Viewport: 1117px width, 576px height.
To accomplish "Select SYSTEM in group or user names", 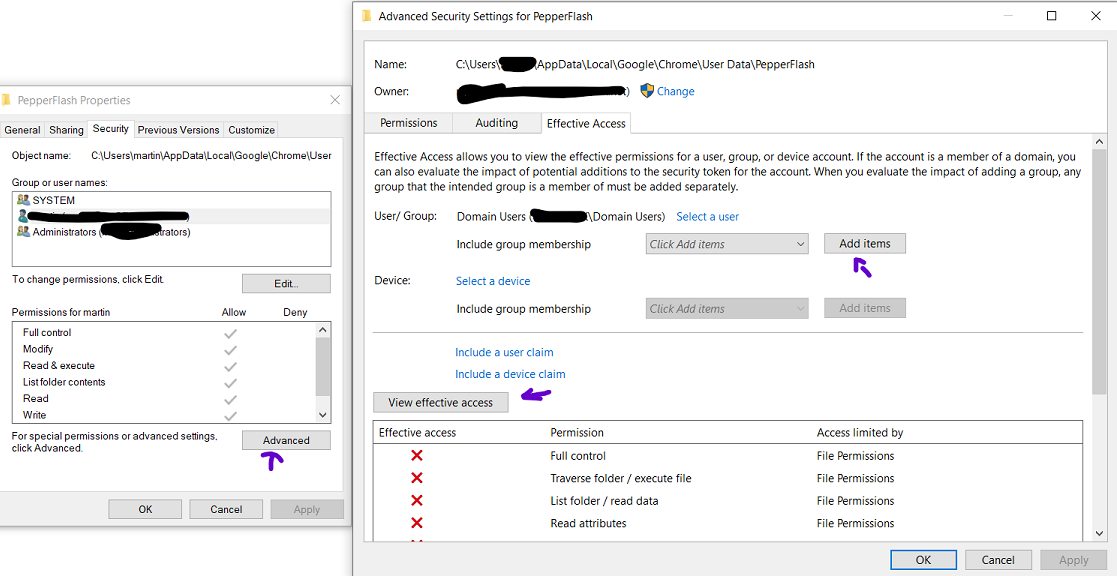I will pyautogui.click(x=172, y=200).
